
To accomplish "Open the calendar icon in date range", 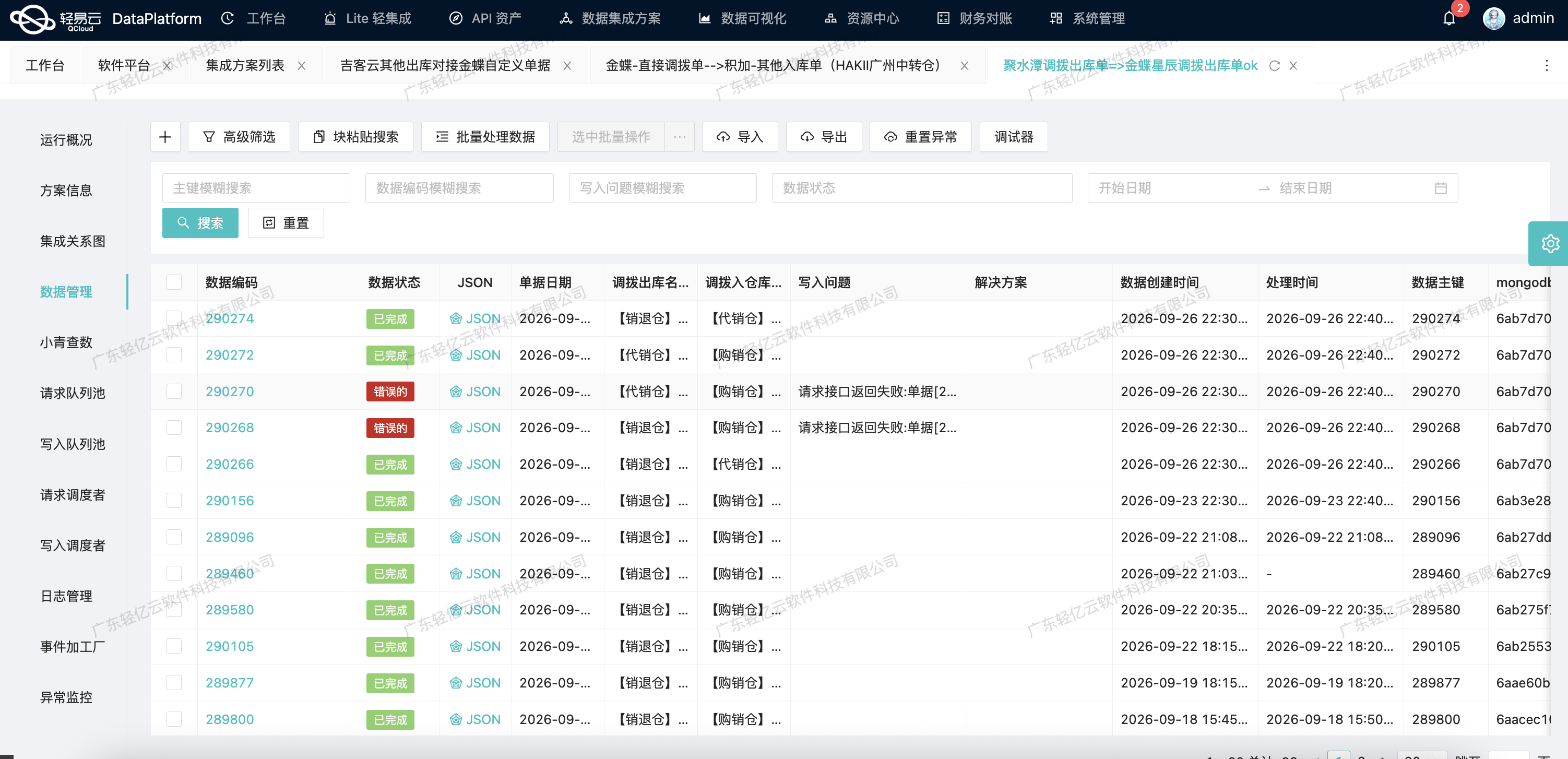I will 1440,188.
